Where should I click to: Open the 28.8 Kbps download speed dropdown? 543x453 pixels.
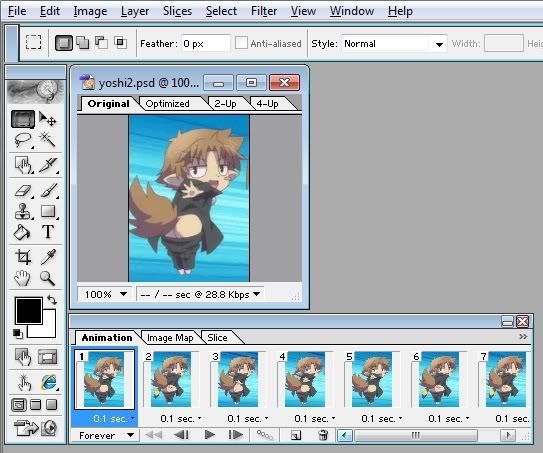tap(200, 294)
